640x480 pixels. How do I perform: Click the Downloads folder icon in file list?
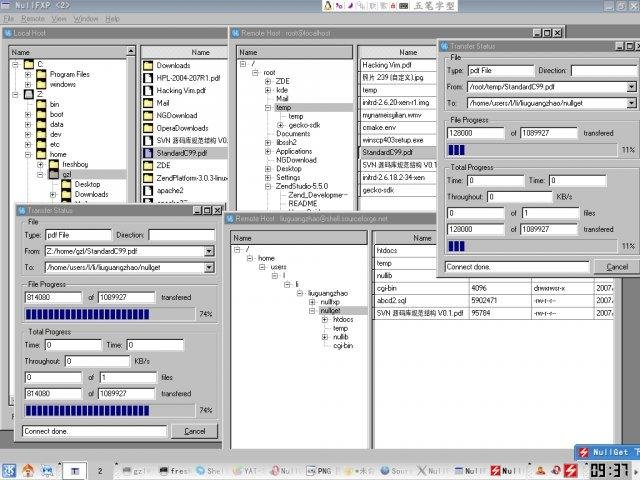coord(147,66)
